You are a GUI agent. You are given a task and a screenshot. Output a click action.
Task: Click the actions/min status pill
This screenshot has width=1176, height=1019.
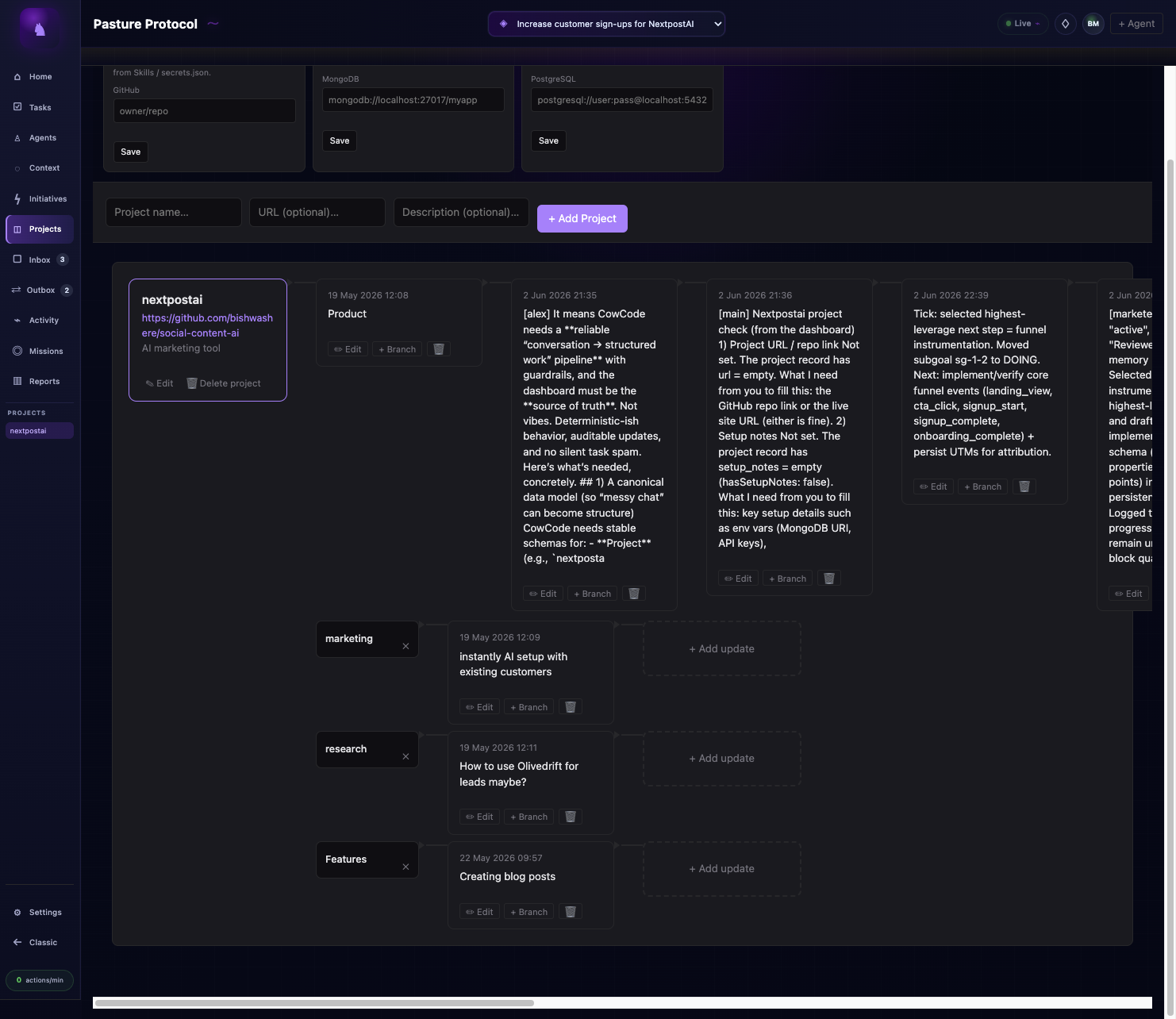[x=40, y=980]
